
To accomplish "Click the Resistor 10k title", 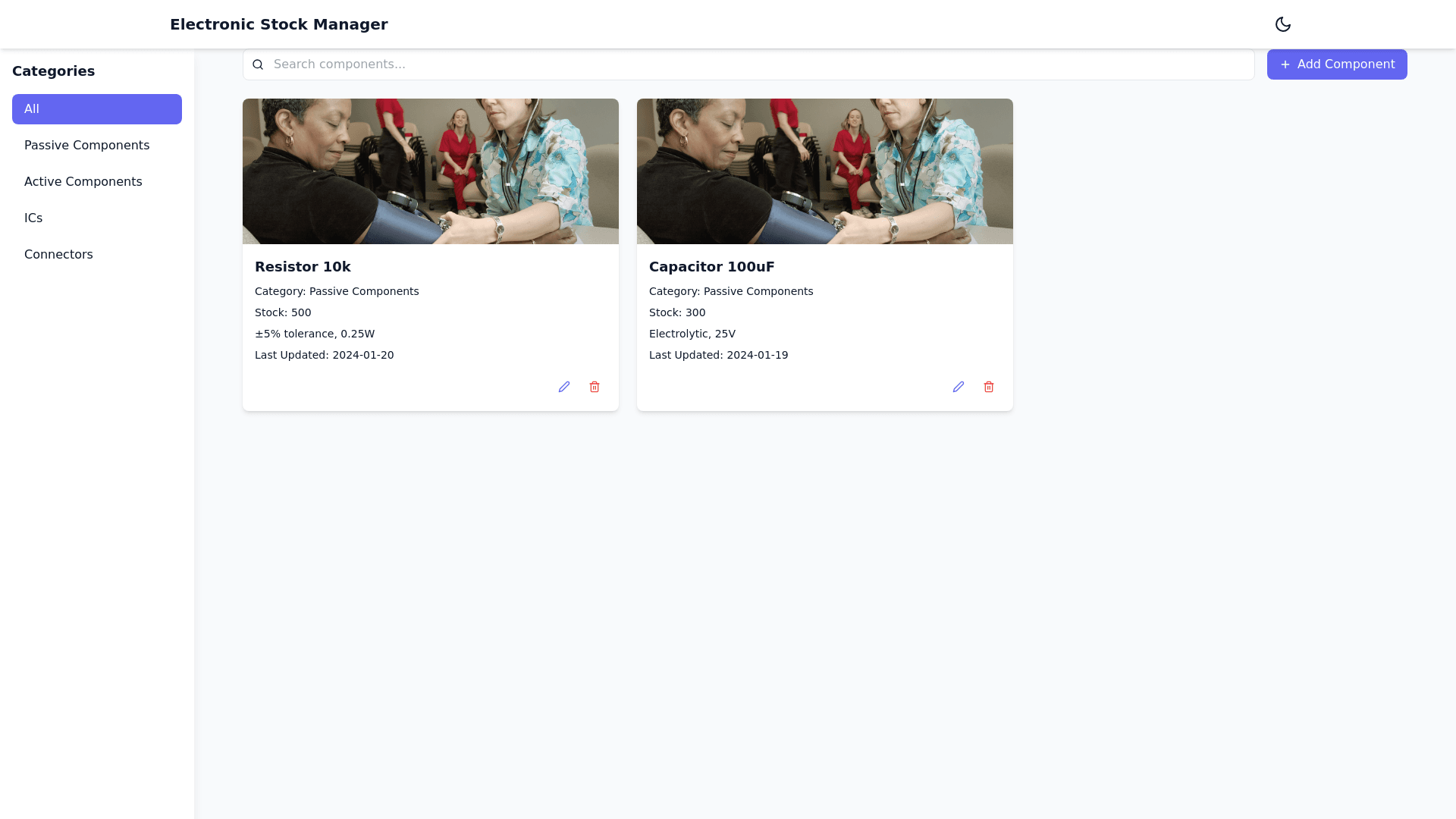I will click(x=303, y=267).
